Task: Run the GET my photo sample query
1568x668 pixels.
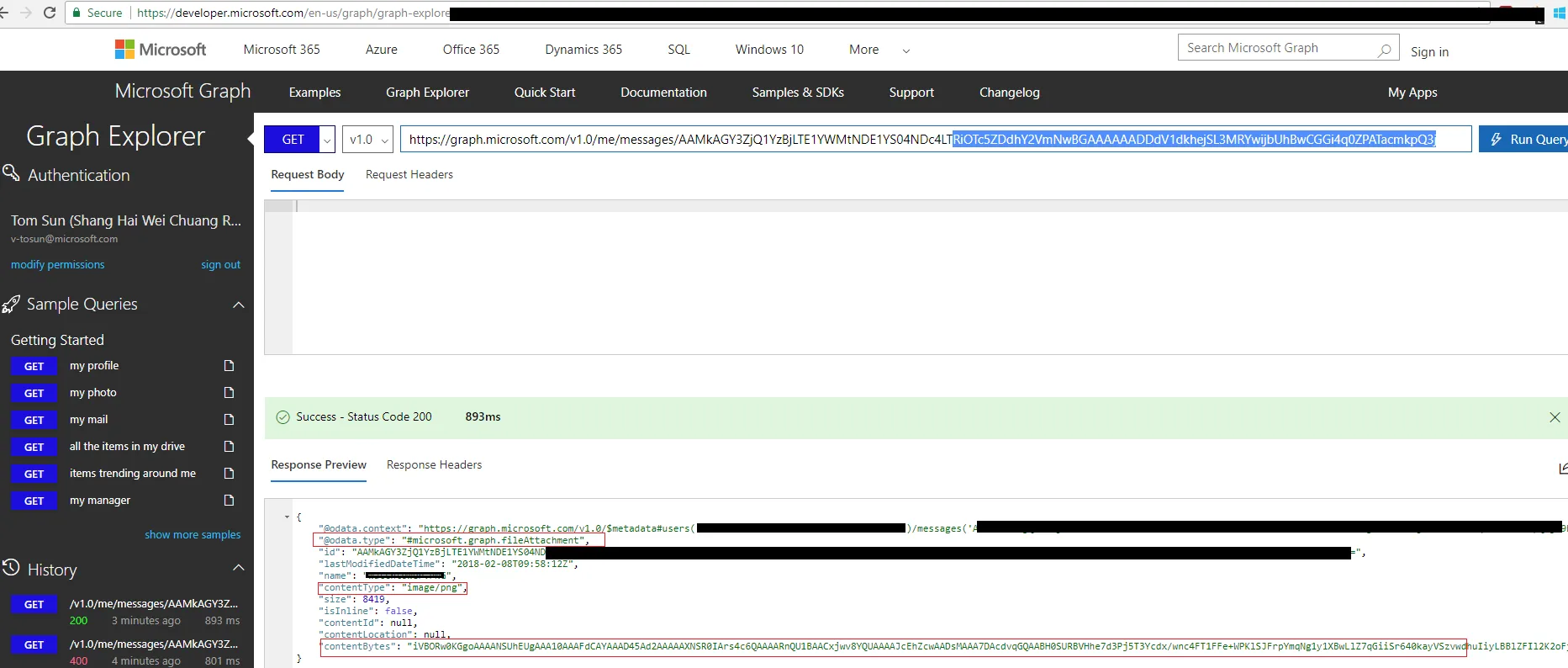Action: click(x=34, y=393)
